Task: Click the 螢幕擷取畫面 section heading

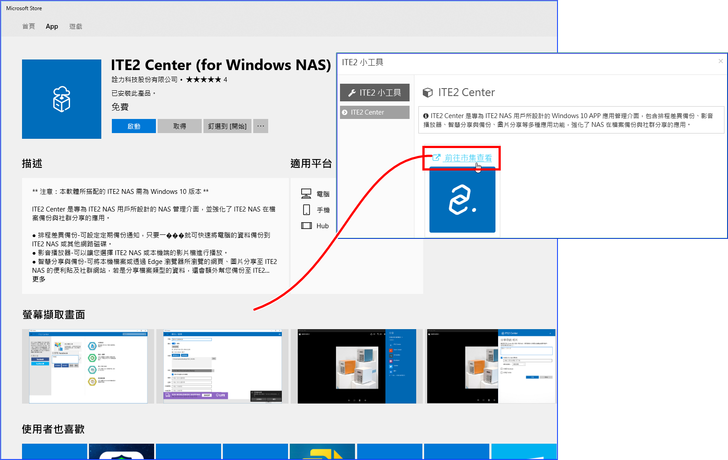Action: [x=54, y=315]
